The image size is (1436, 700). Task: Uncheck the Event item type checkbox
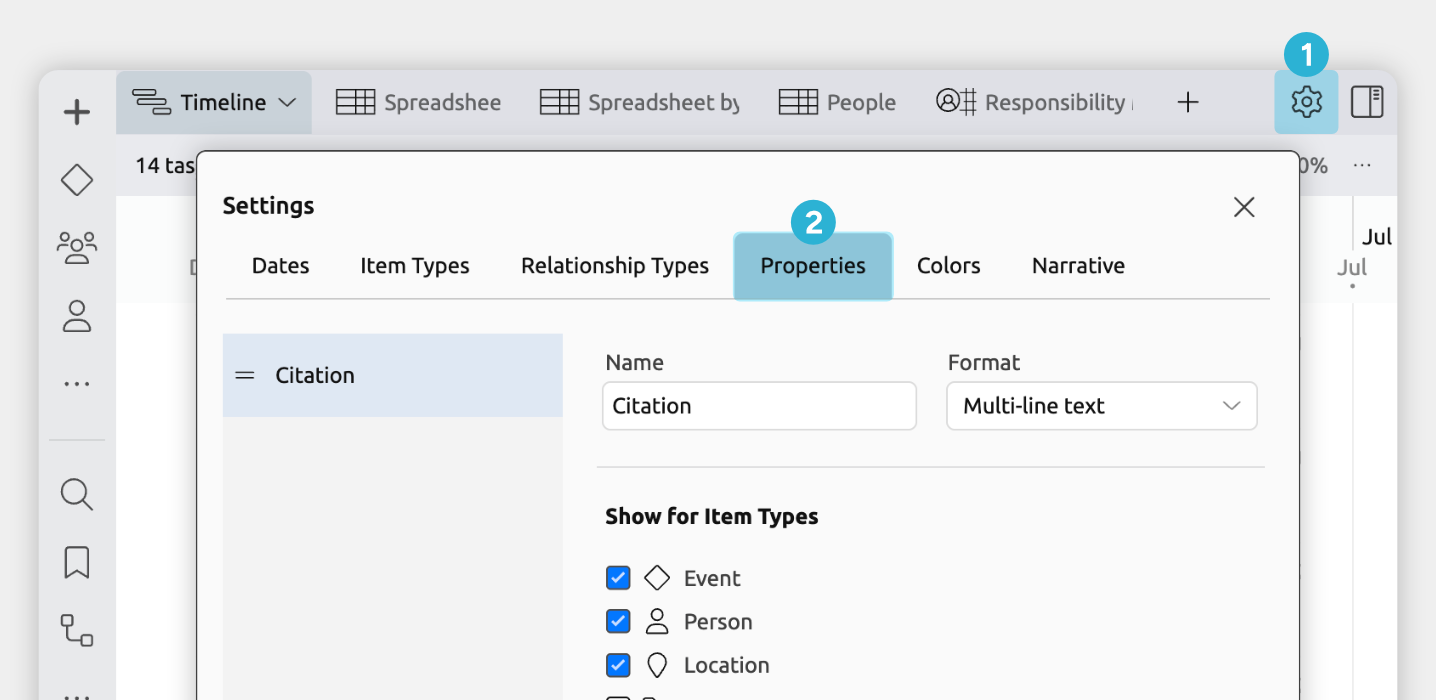[x=618, y=578]
